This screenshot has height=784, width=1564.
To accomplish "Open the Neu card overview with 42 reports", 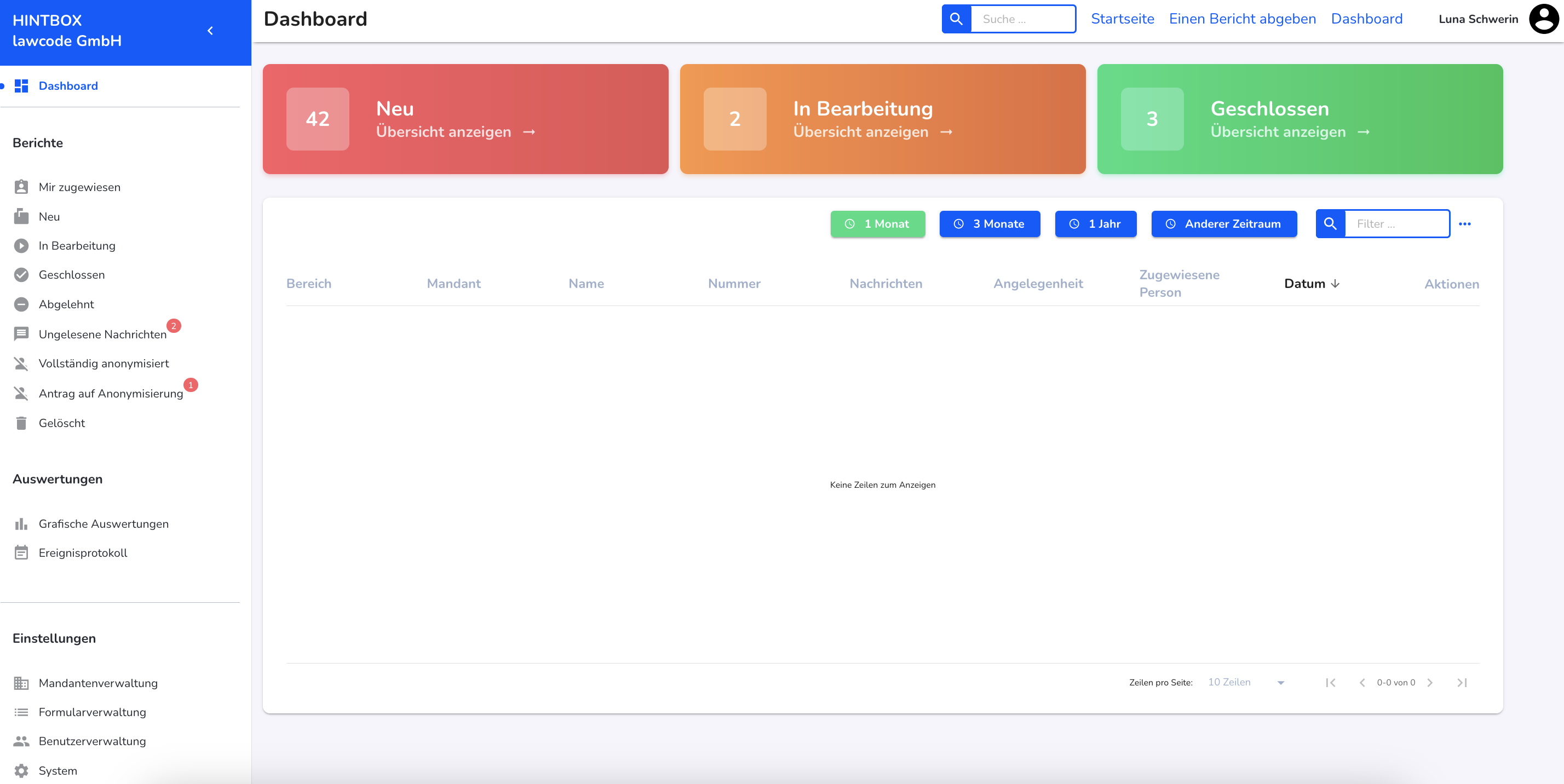I will tap(465, 119).
